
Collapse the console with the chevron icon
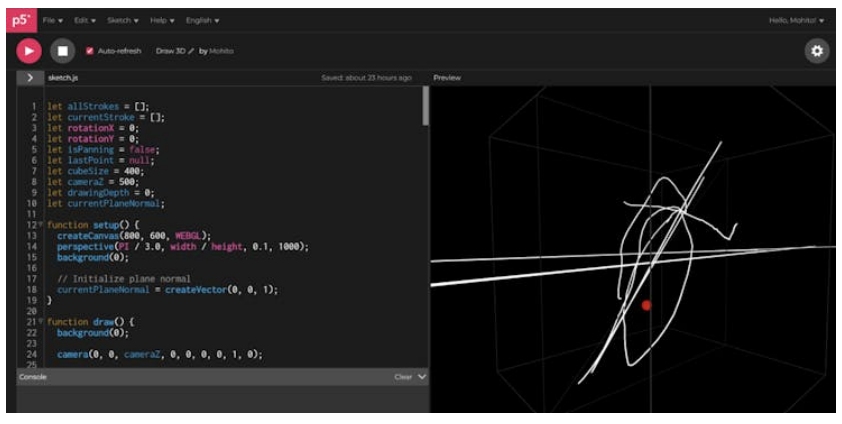[421, 377]
